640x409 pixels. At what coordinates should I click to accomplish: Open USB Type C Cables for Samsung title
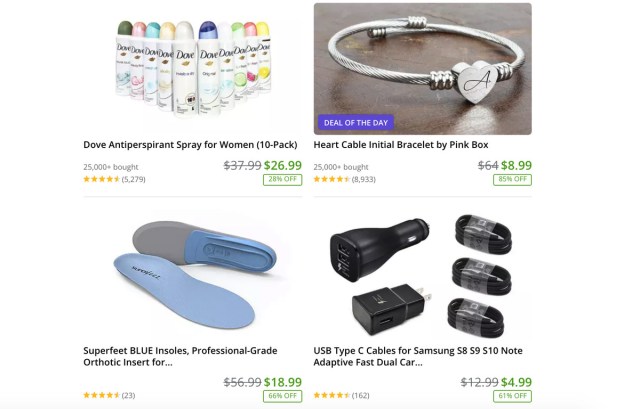418,356
